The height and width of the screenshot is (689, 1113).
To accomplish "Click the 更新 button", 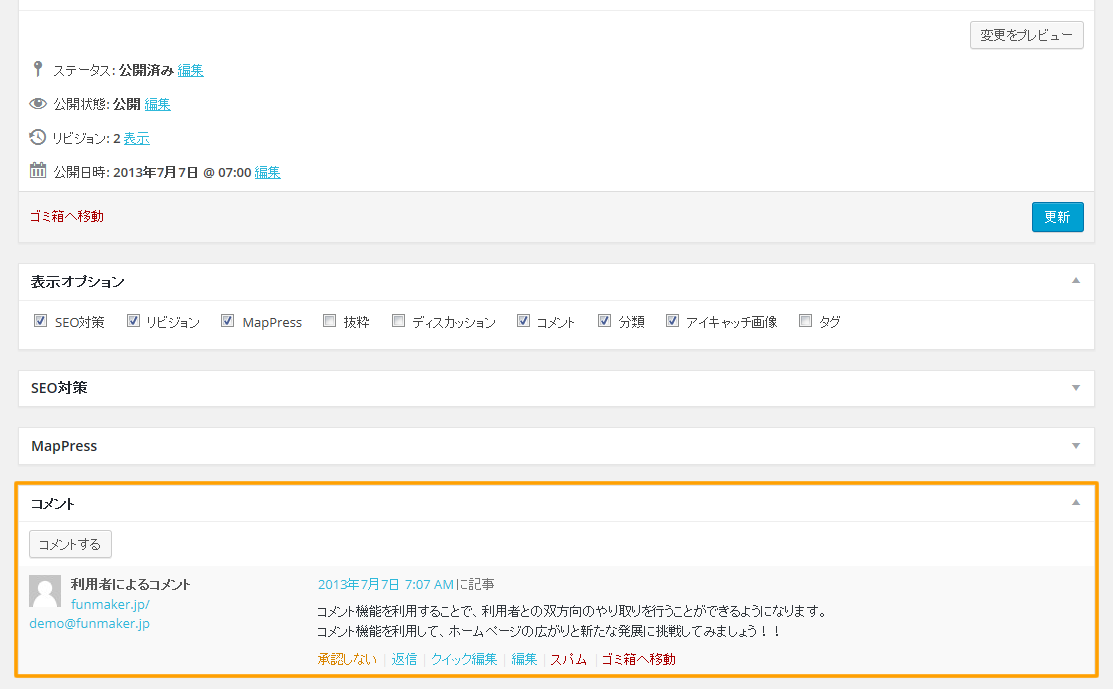I will tap(1057, 216).
